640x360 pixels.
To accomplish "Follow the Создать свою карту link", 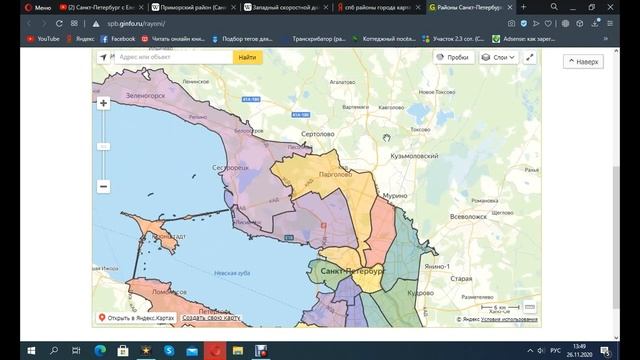I will coord(211,318).
